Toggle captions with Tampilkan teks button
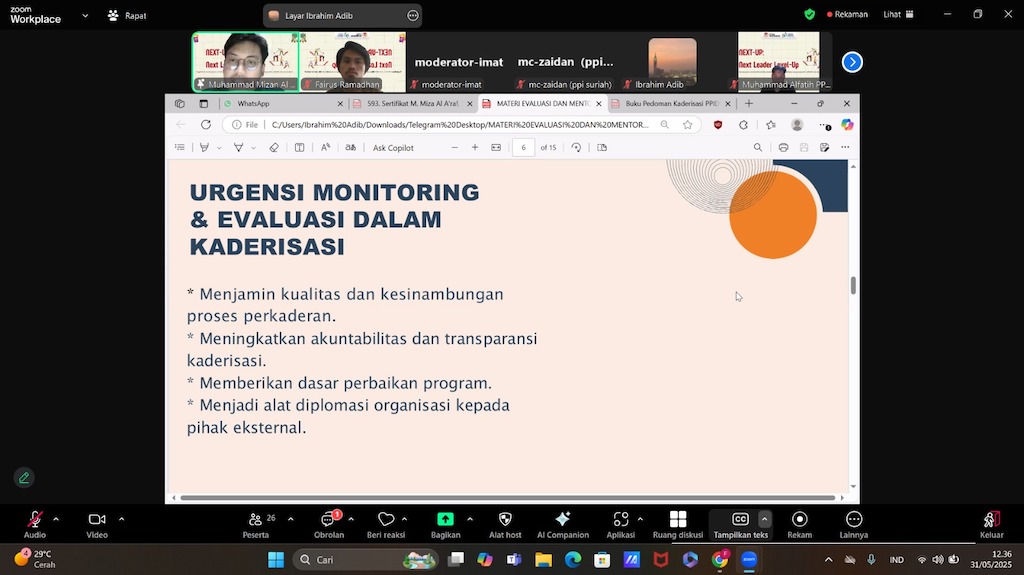Viewport: 1024px width, 575px height. tap(740, 519)
